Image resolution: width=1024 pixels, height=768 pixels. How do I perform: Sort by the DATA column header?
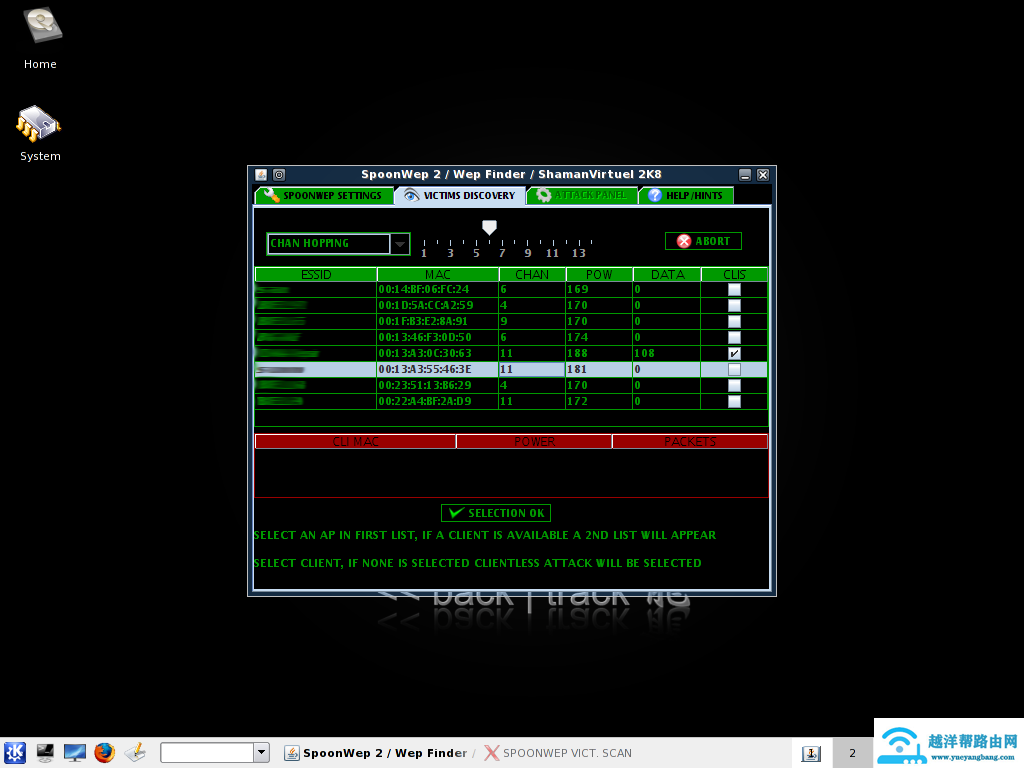(667, 274)
